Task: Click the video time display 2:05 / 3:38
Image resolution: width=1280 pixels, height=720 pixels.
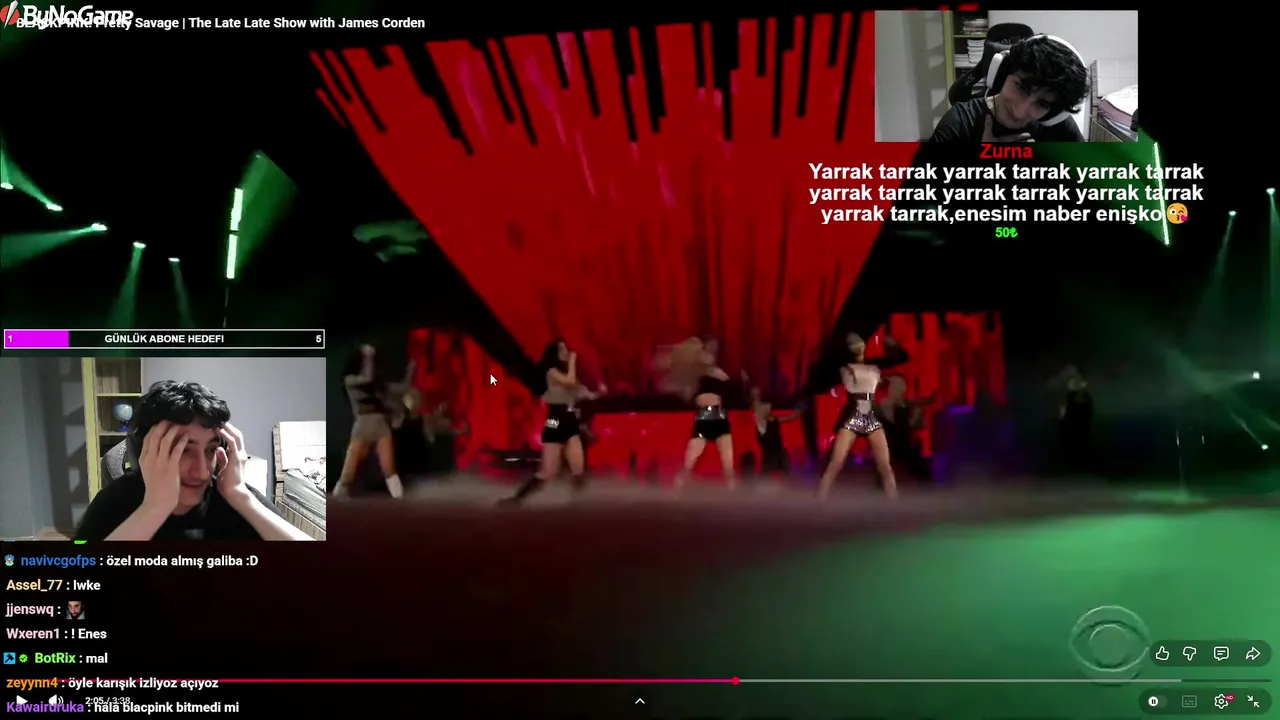Action: [x=108, y=701]
